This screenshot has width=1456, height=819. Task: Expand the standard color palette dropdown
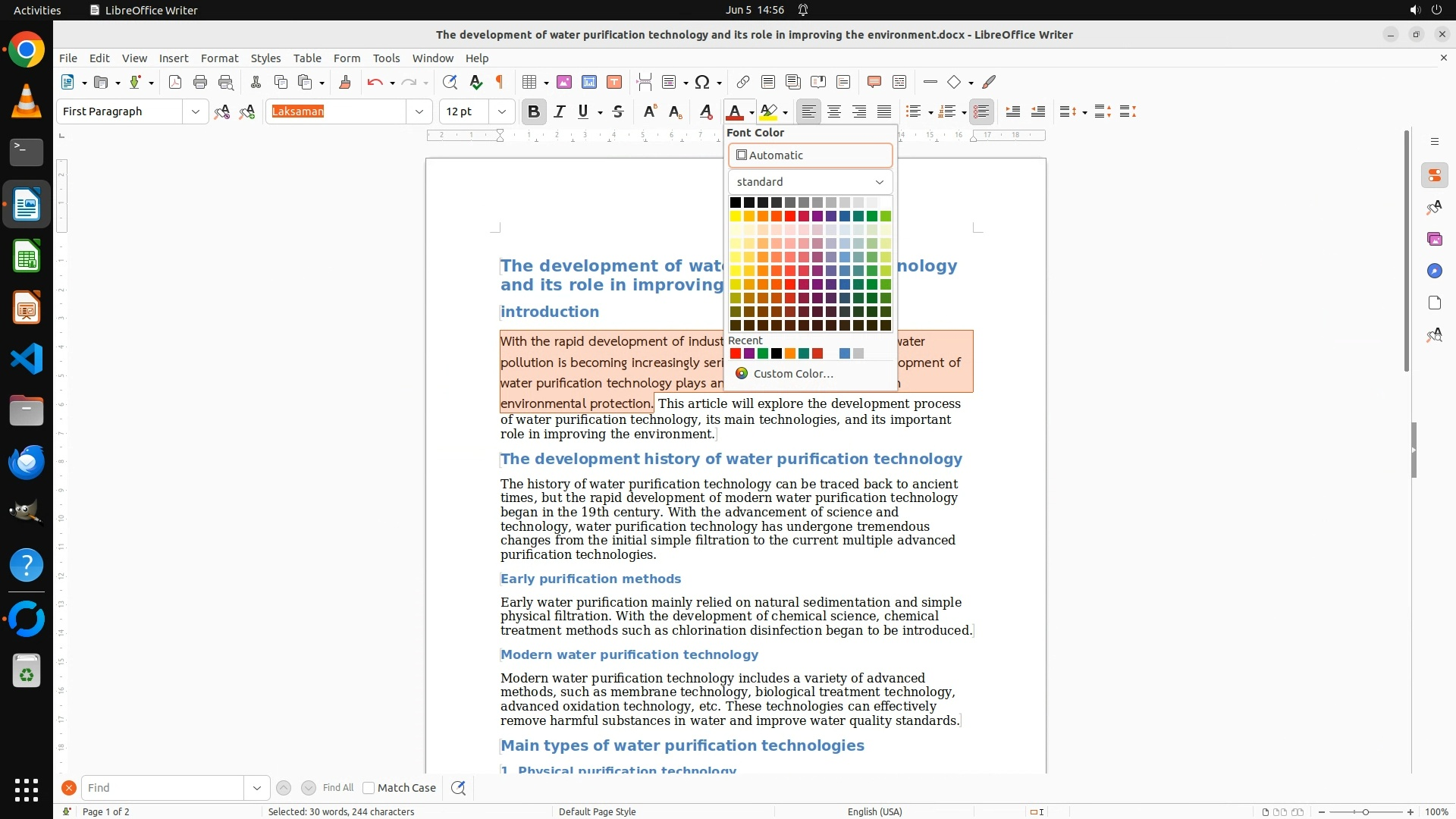(810, 182)
